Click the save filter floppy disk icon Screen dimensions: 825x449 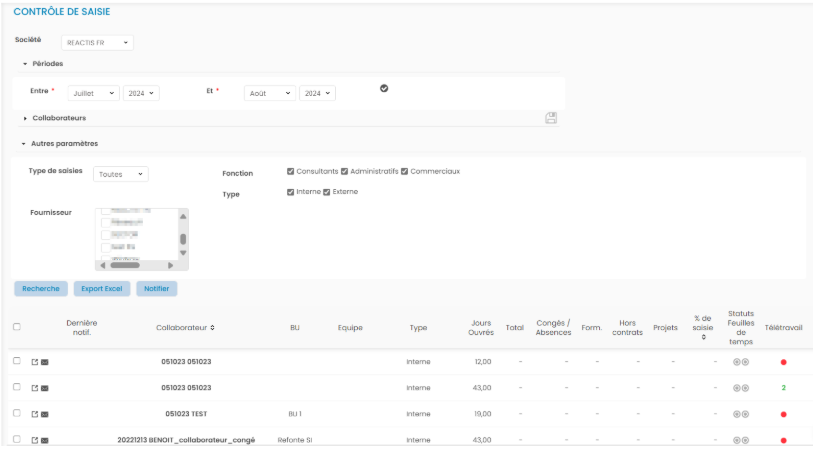[551, 118]
